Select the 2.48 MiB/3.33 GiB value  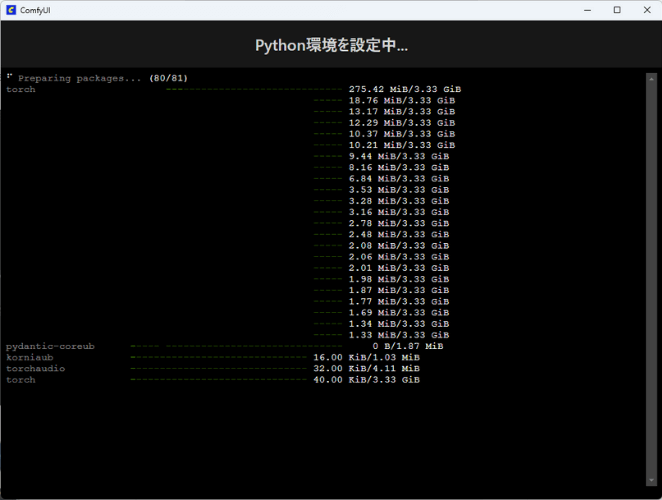pos(399,234)
